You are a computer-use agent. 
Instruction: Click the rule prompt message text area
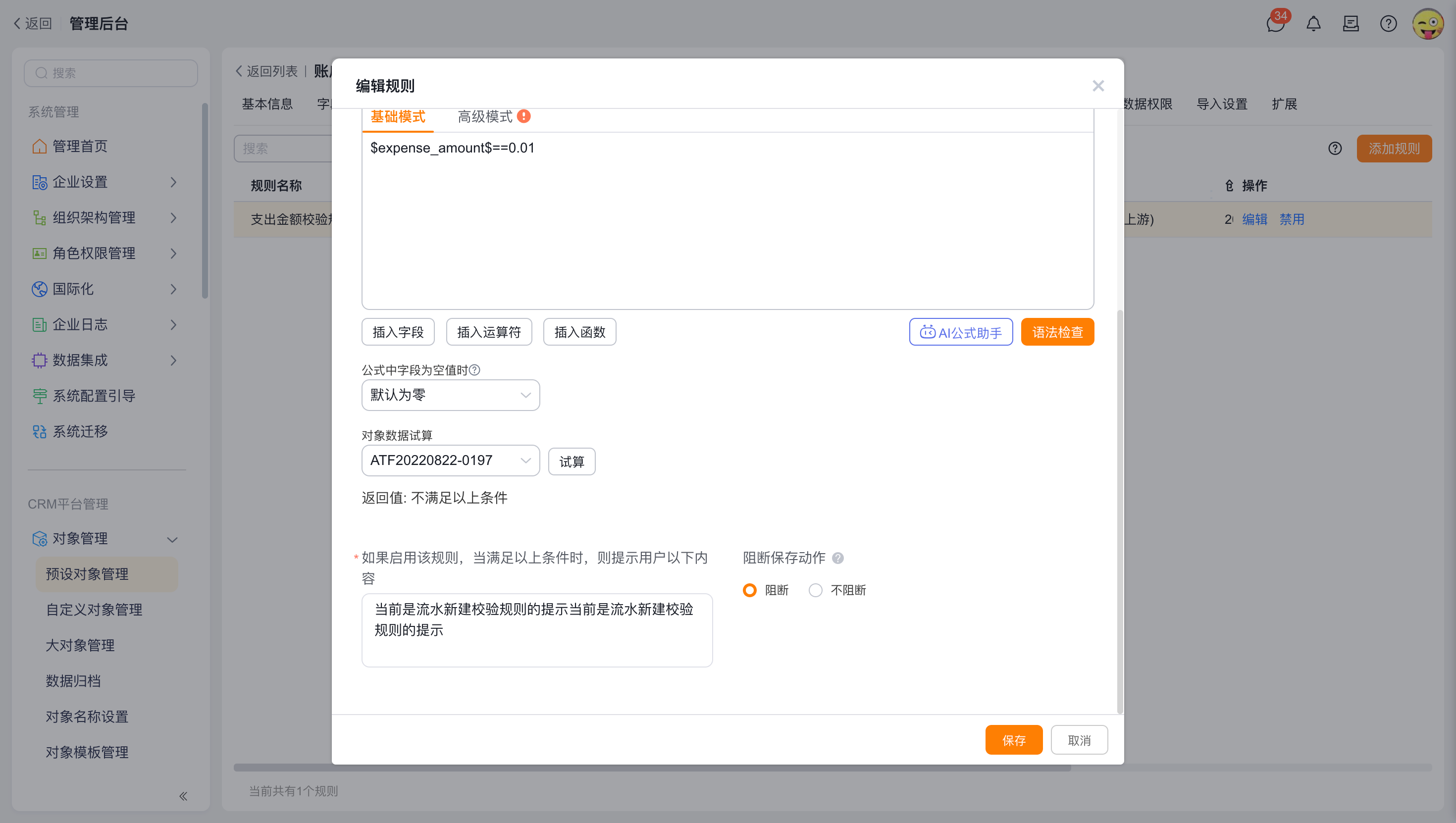point(537,630)
